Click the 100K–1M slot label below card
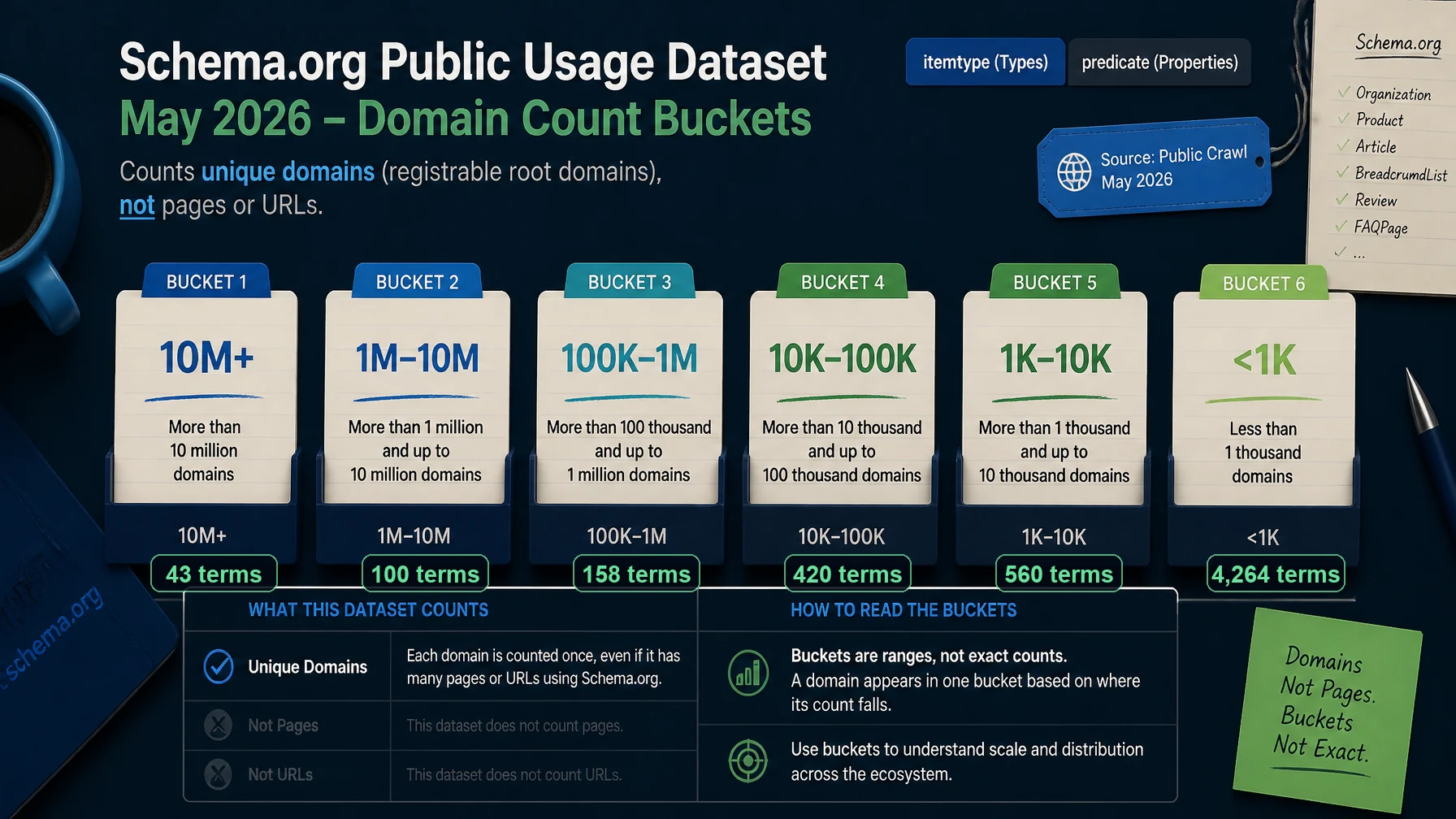Image resolution: width=1456 pixels, height=819 pixels. pos(626,536)
